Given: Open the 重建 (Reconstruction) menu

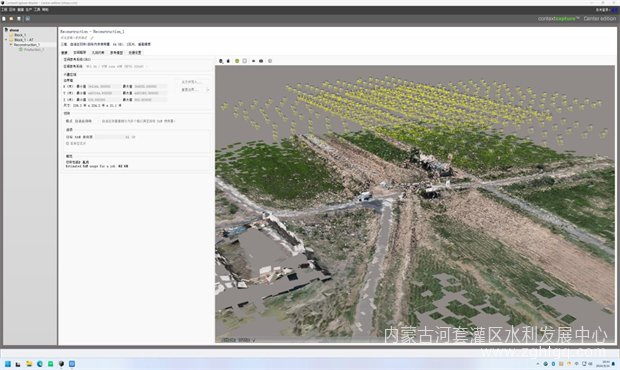Looking at the screenshot, I should point(21,9).
